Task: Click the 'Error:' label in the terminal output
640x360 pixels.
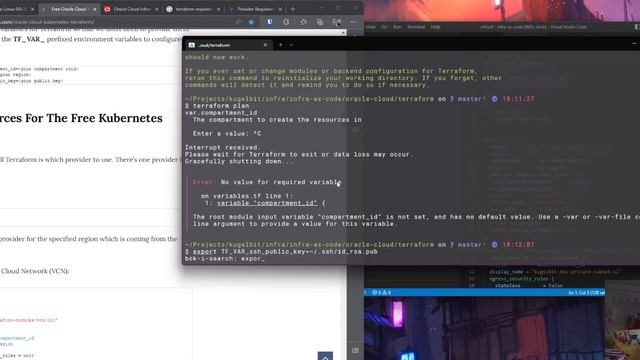Action: (204, 182)
